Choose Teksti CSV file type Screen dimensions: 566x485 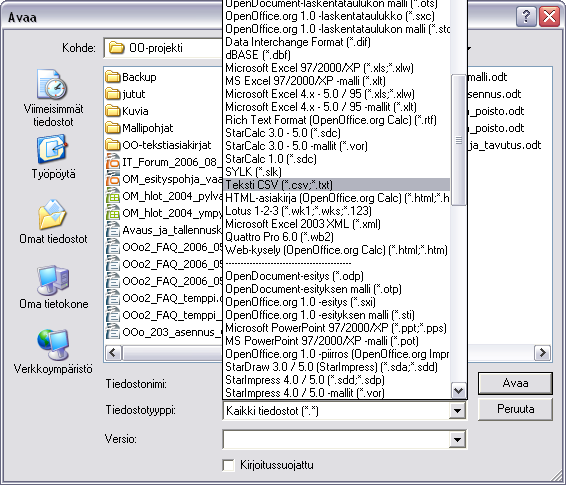coord(337,185)
